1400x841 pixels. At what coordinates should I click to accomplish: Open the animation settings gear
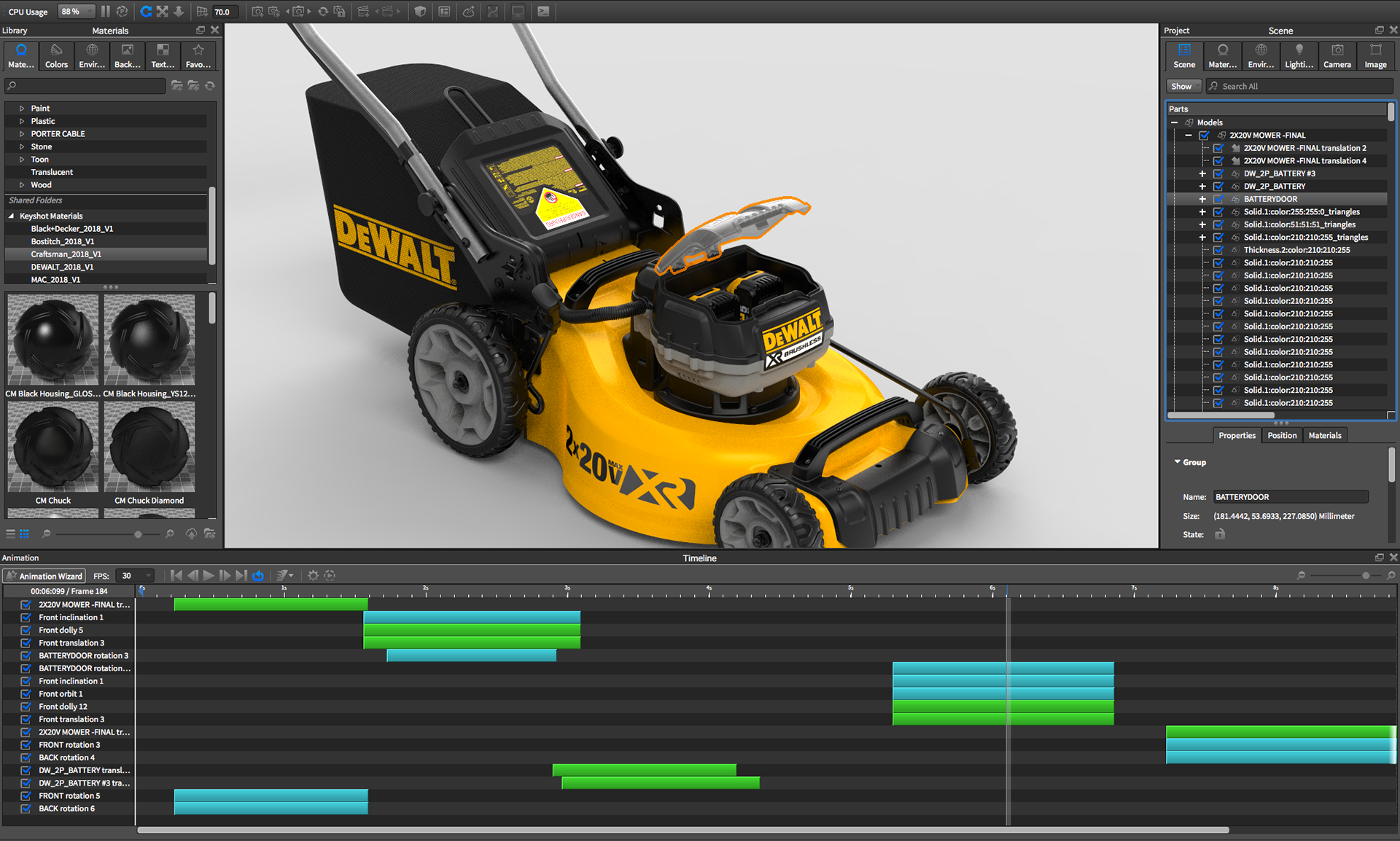314,576
